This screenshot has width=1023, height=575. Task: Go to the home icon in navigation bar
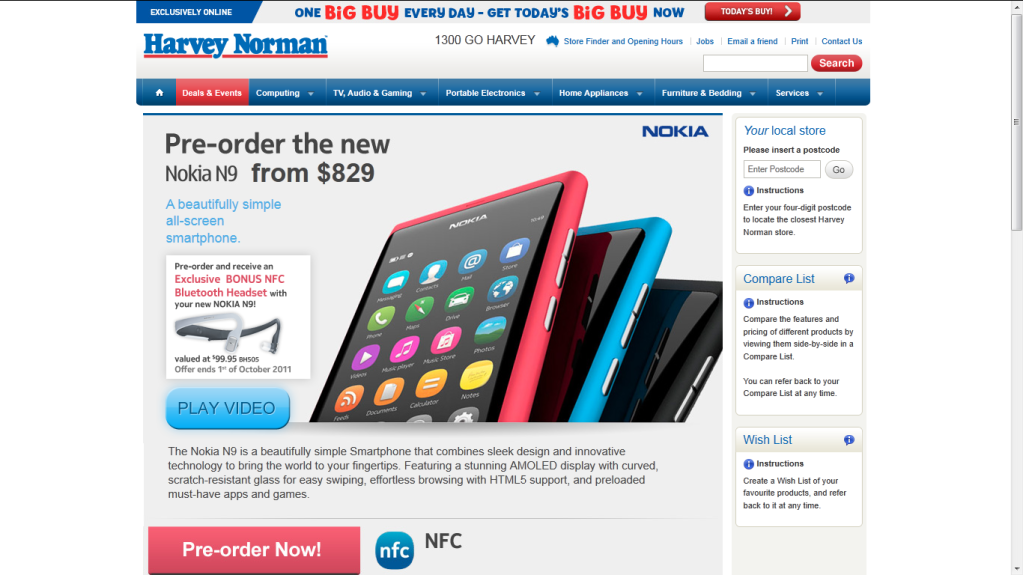(x=159, y=93)
